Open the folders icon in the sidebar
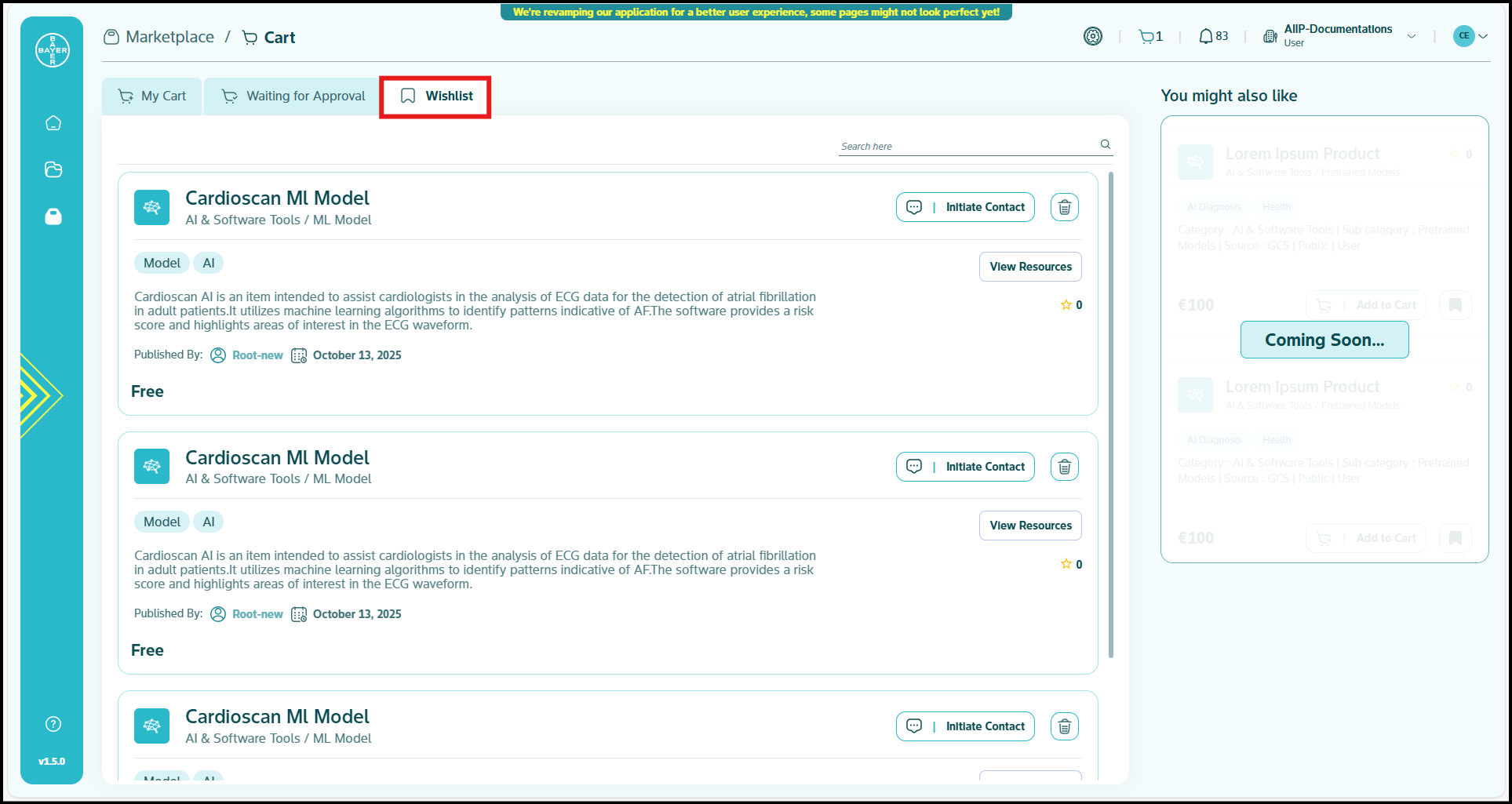The image size is (1512, 804). tap(53, 169)
